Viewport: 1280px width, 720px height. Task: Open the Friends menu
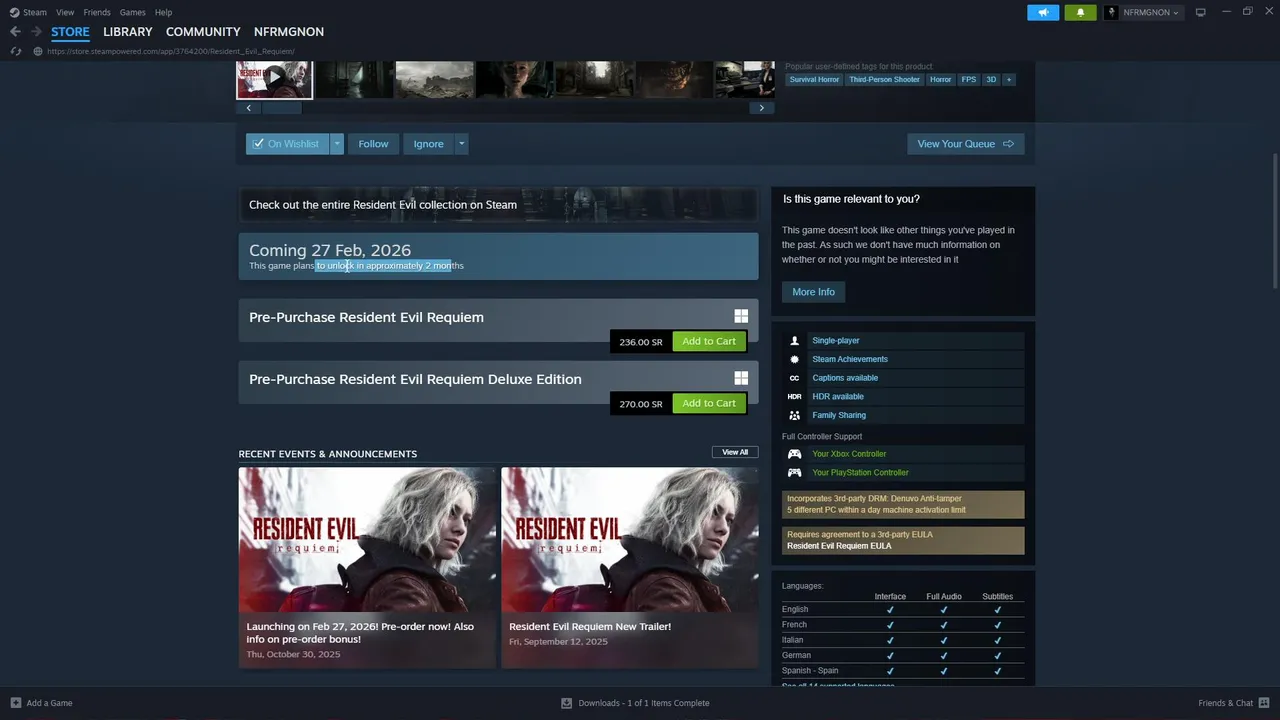click(x=97, y=12)
